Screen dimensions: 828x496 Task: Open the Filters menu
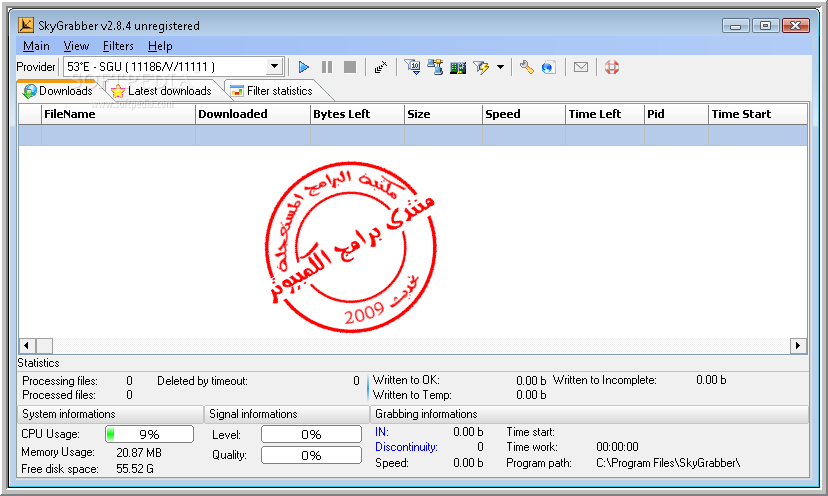[118, 46]
